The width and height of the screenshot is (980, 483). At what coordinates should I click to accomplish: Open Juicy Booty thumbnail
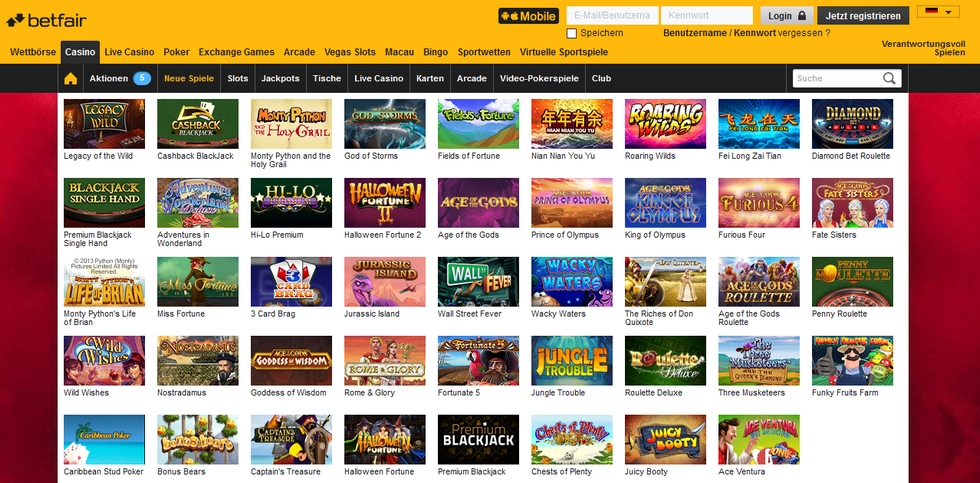pos(666,440)
